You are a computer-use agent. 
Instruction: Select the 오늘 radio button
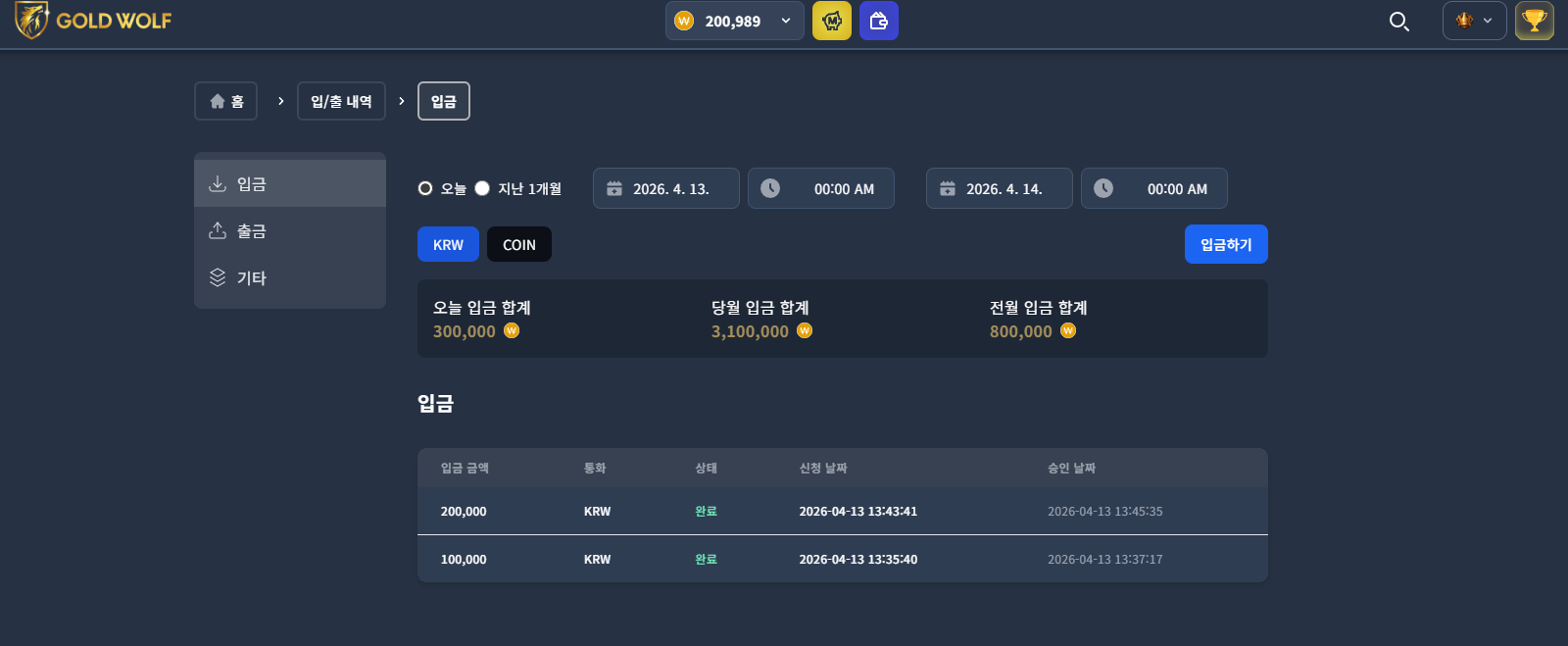425,188
